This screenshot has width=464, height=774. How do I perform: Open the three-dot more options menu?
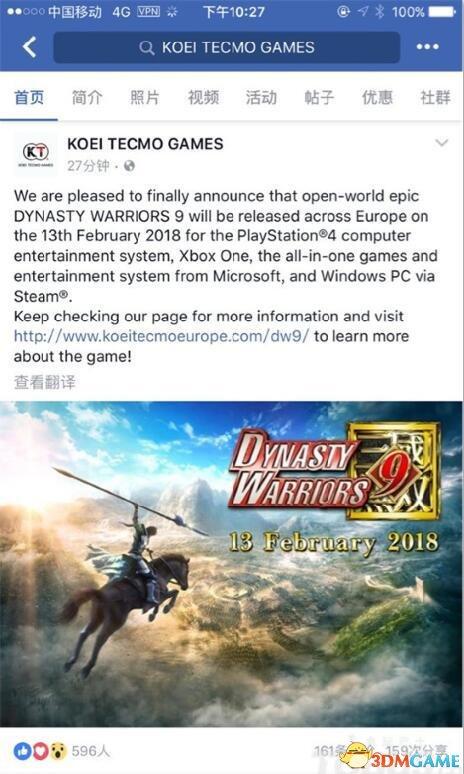[x=427, y=47]
